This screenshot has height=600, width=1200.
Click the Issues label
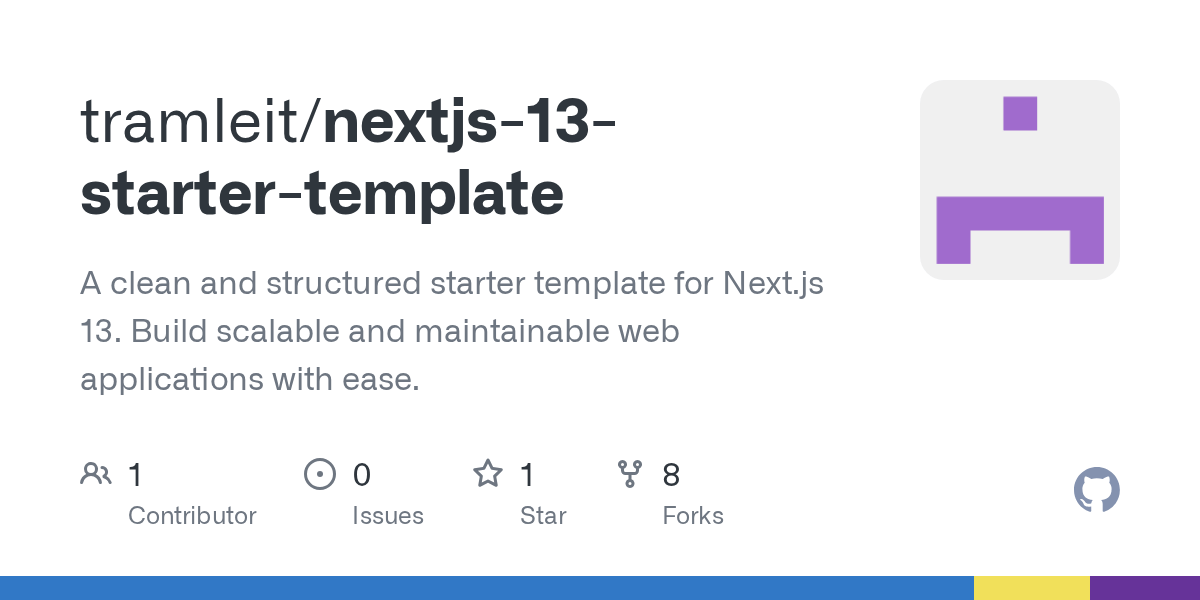388,516
